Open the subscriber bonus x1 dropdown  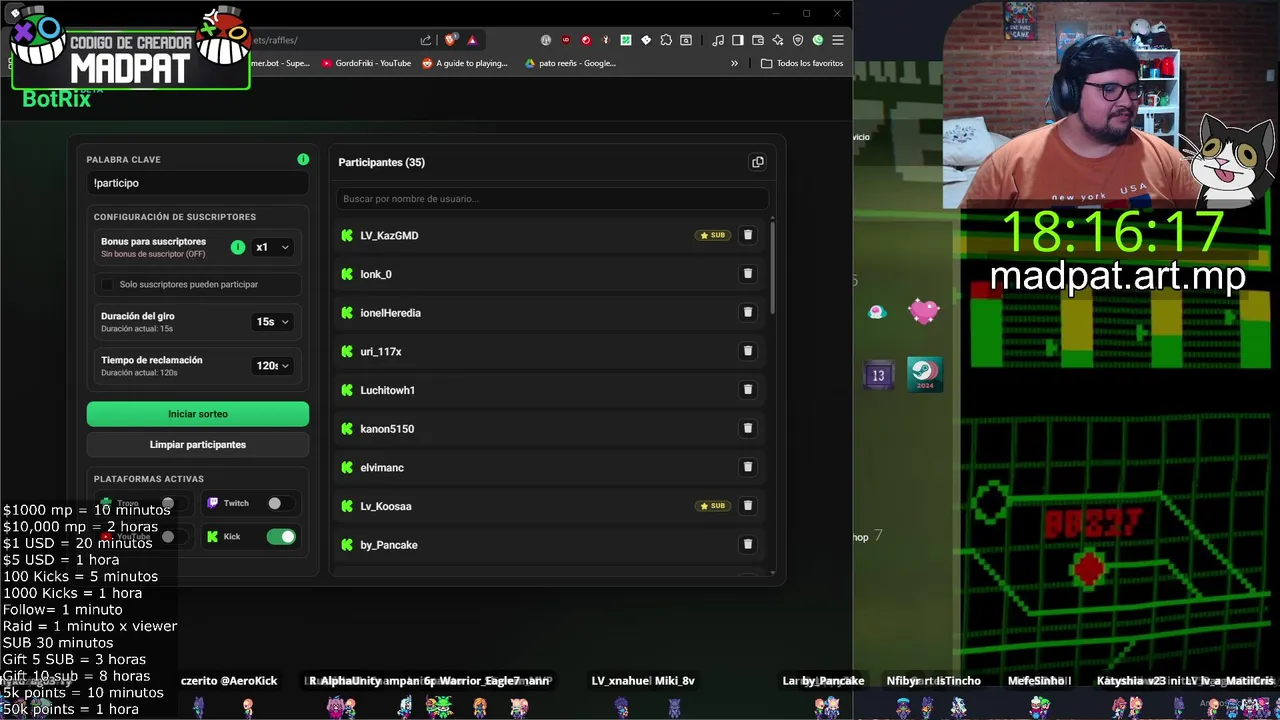point(272,247)
